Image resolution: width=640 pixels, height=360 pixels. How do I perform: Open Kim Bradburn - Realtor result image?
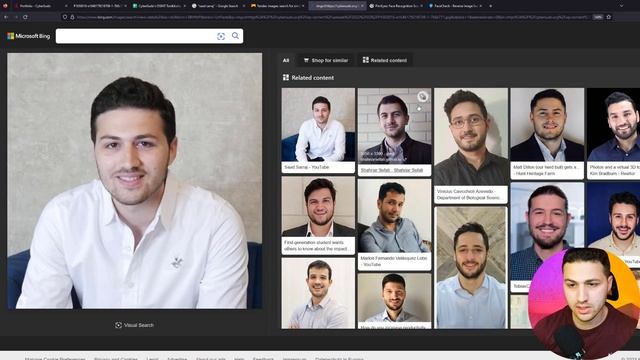pos(613,124)
